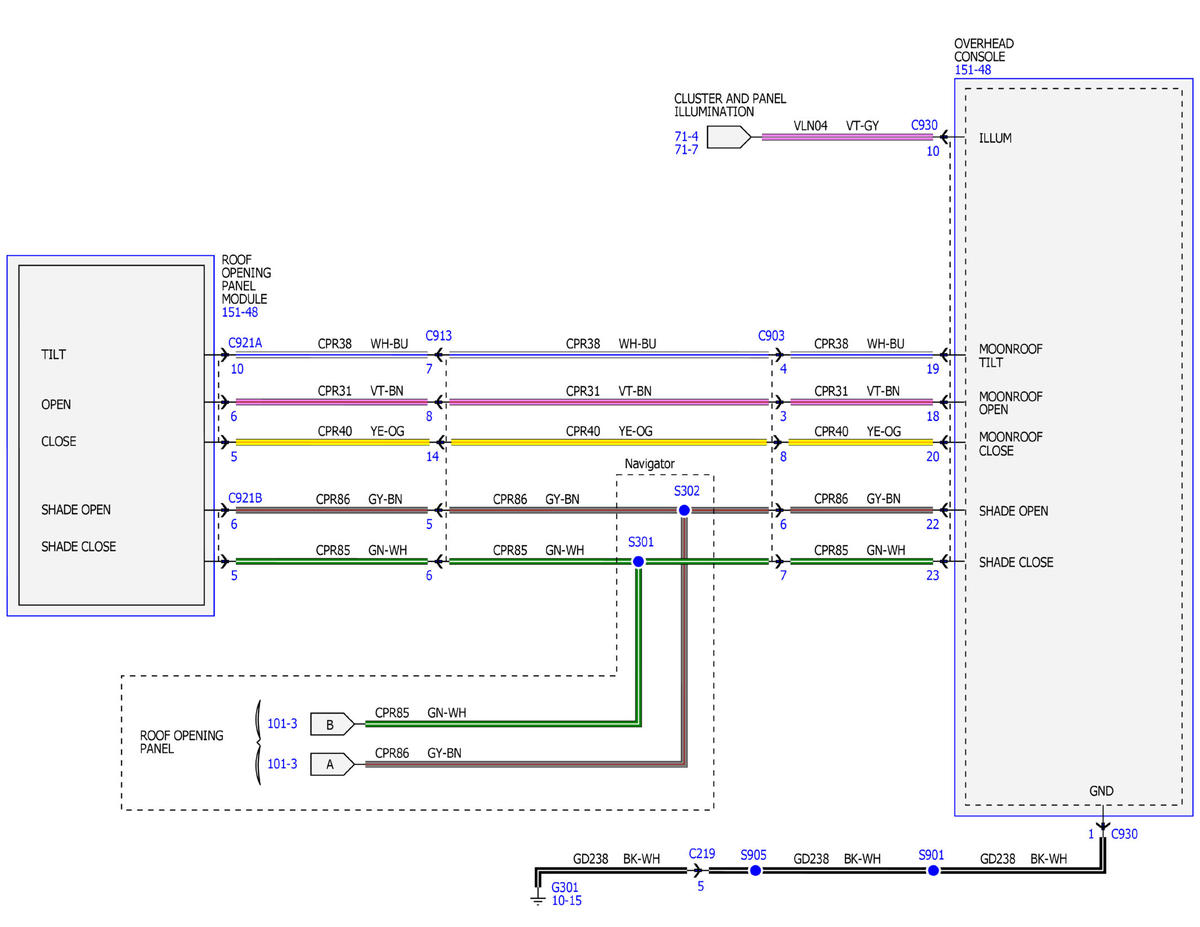The height and width of the screenshot is (927, 1200).
Task: Click the ROOF OPENING PANEL label near connectors
Action: point(182,743)
